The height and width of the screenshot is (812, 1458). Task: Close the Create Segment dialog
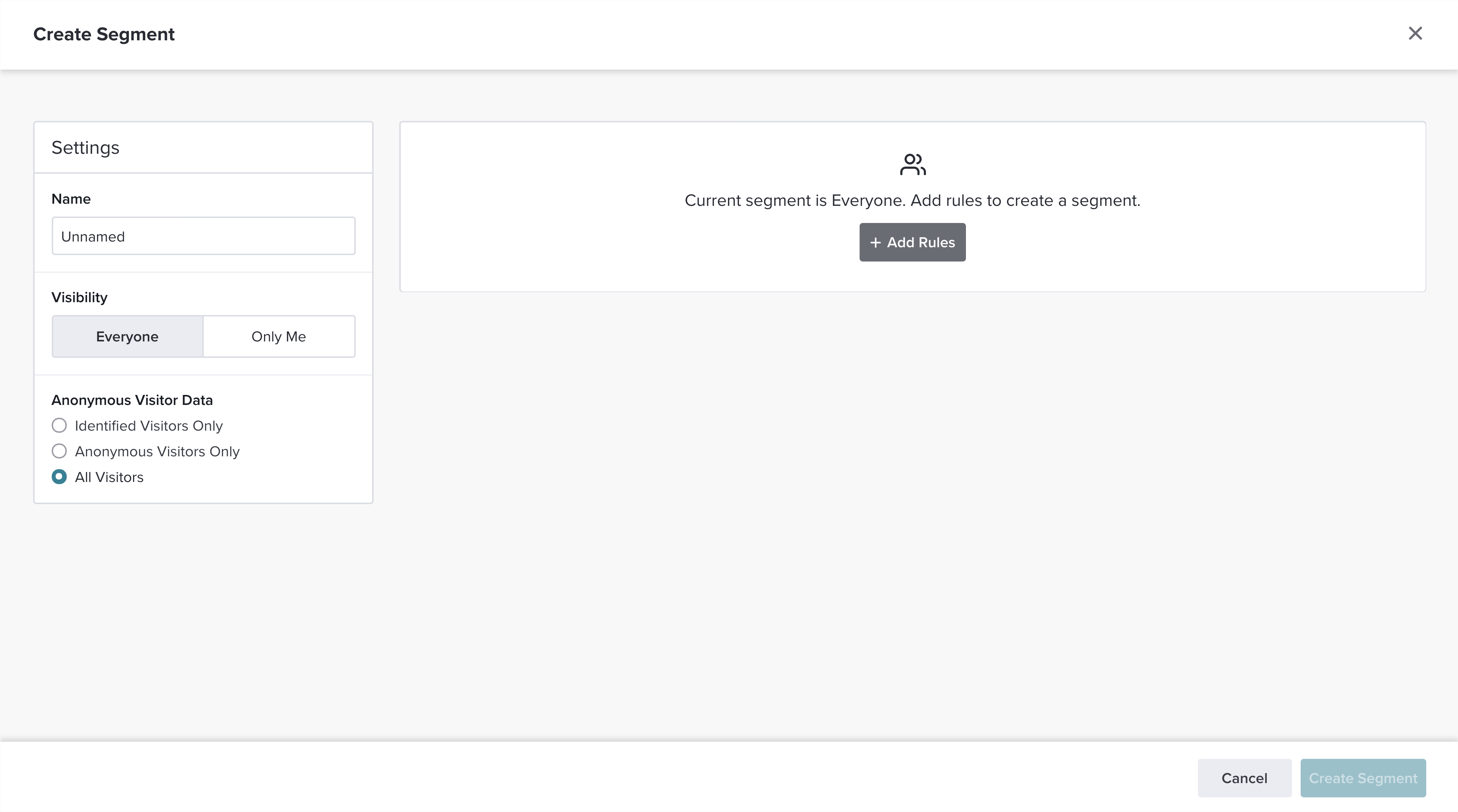coord(1415,34)
